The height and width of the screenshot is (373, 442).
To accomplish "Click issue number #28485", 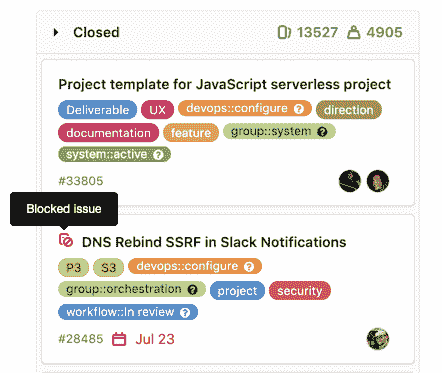I will tap(81, 339).
